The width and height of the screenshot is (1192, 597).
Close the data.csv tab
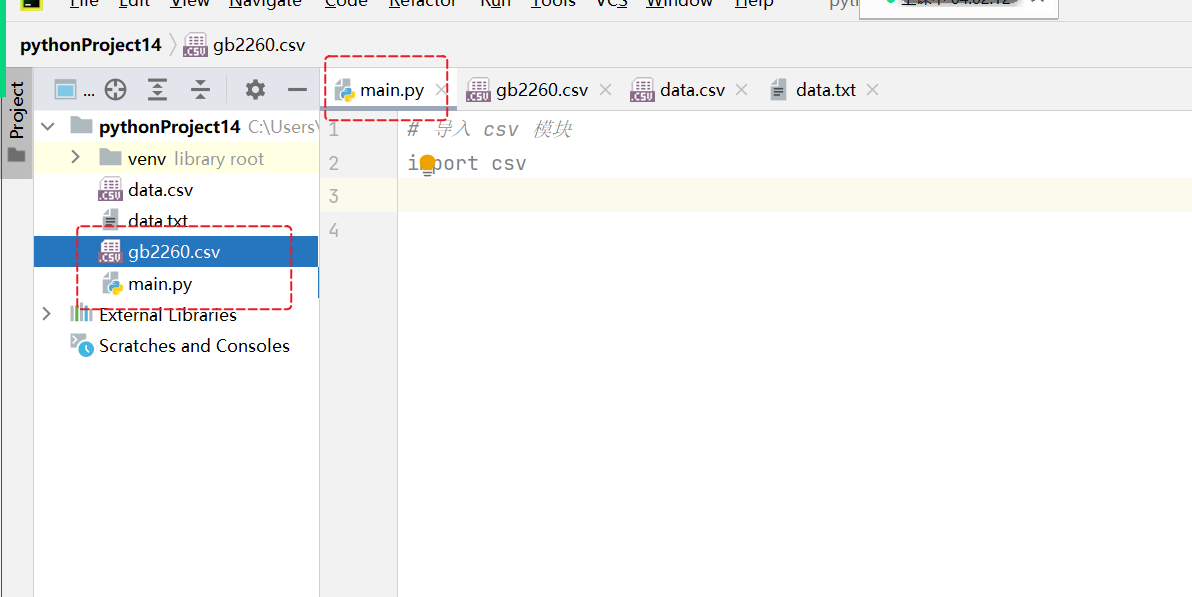click(x=742, y=90)
